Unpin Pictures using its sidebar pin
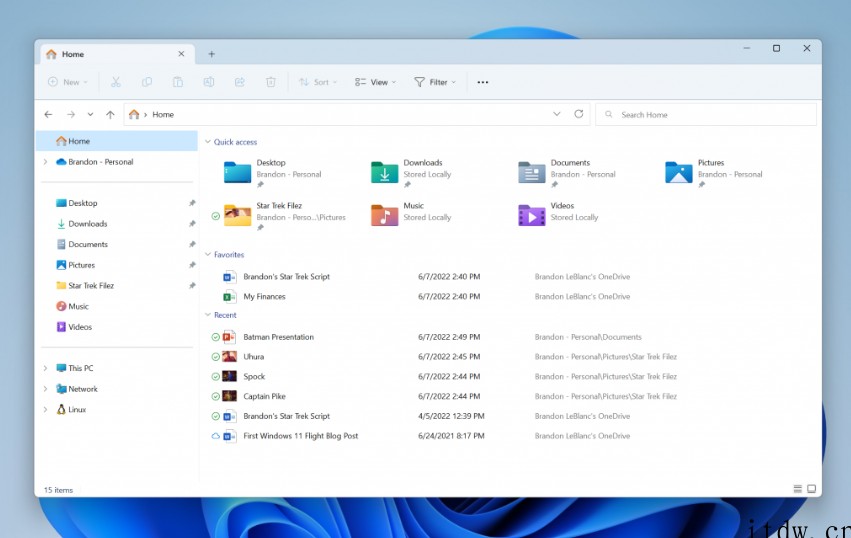Viewport: 851px width, 538px height. pos(192,265)
